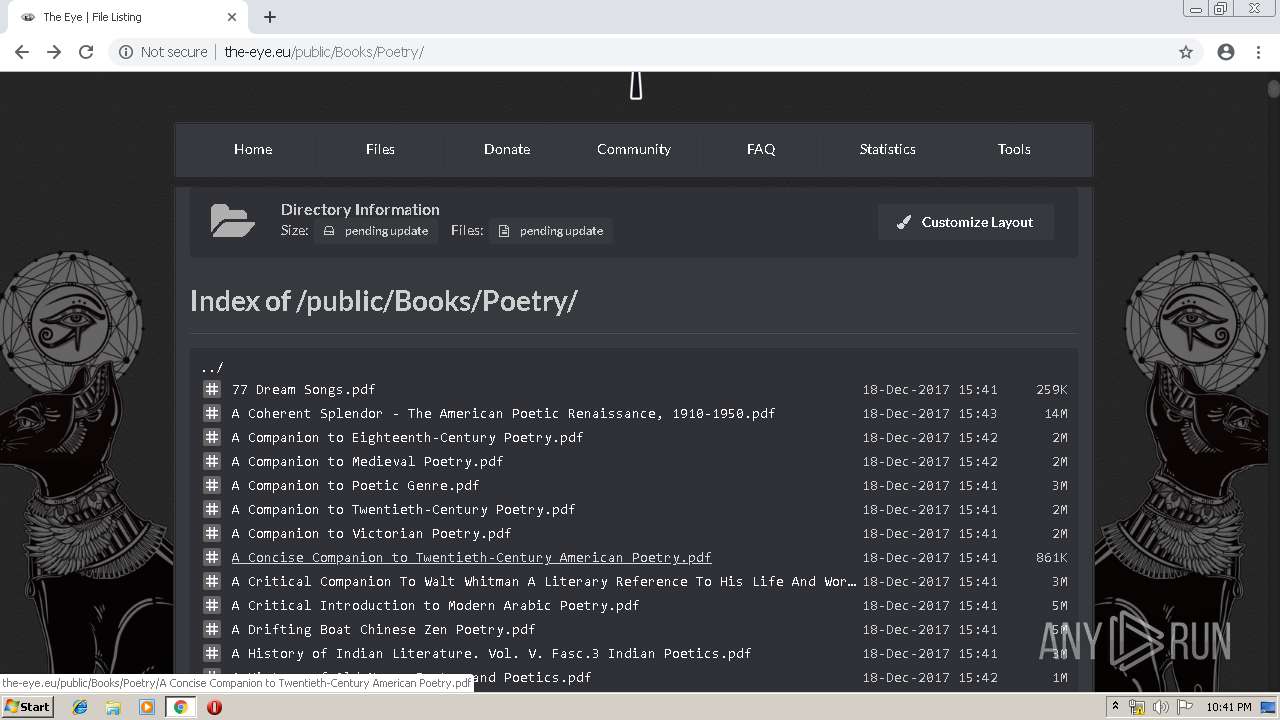1280x720 pixels.
Task: Open a new browser tab
Action: (x=270, y=17)
